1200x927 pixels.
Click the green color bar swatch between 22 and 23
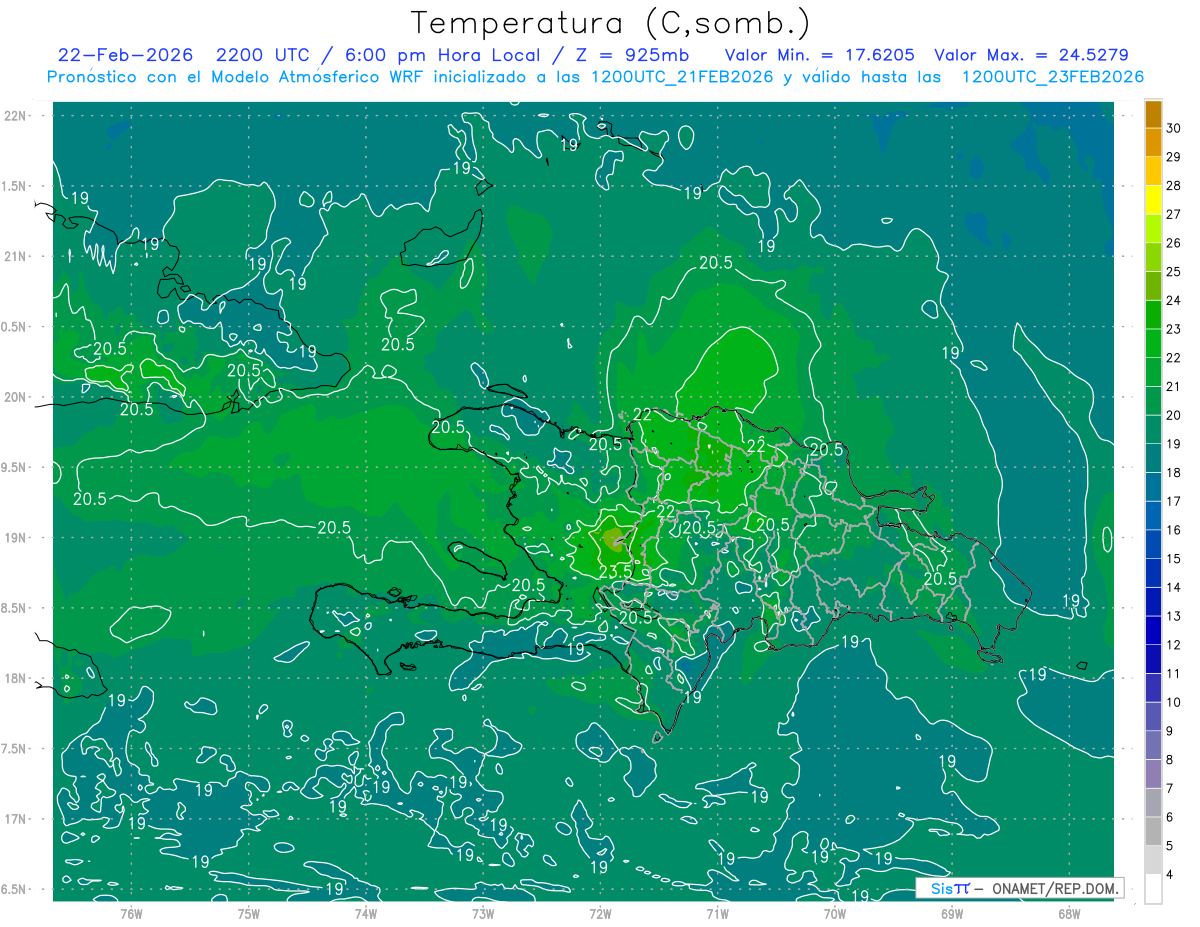click(1153, 344)
